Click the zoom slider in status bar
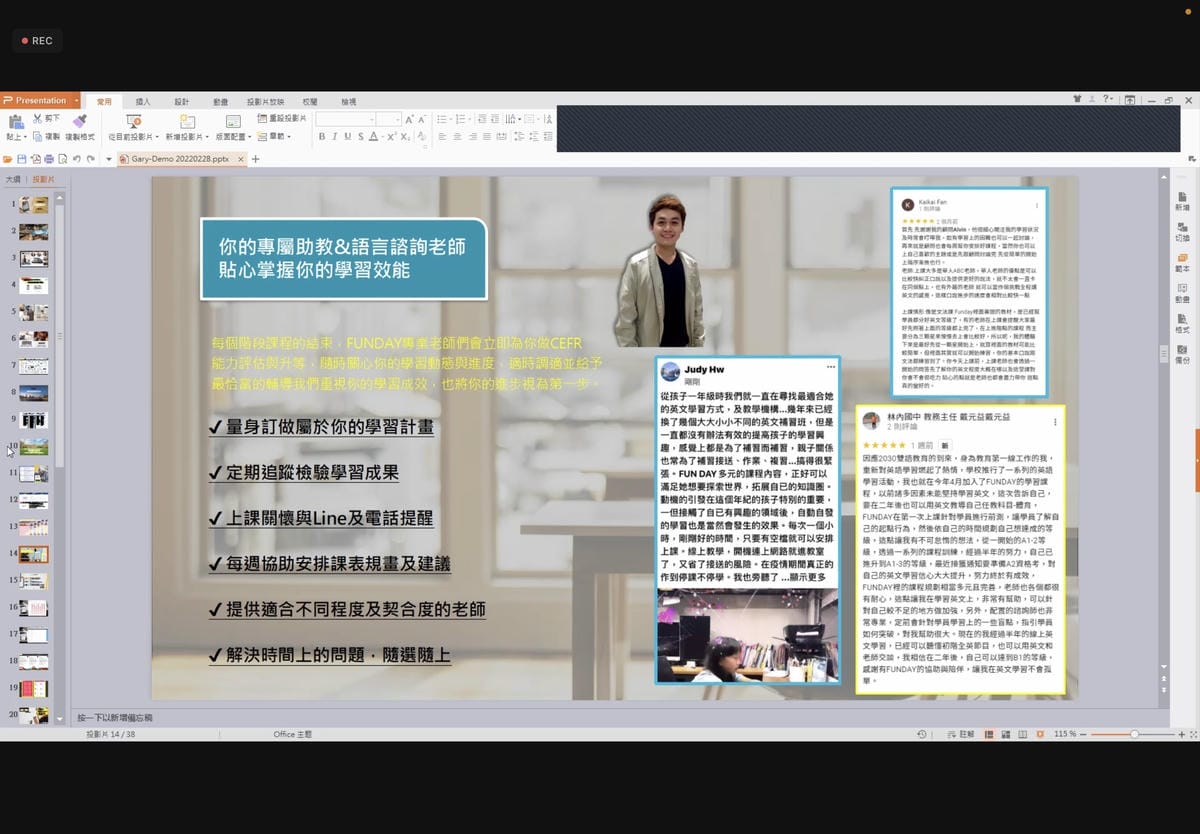The width and height of the screenshot is (1200, 834). (x=1134, y=734)
